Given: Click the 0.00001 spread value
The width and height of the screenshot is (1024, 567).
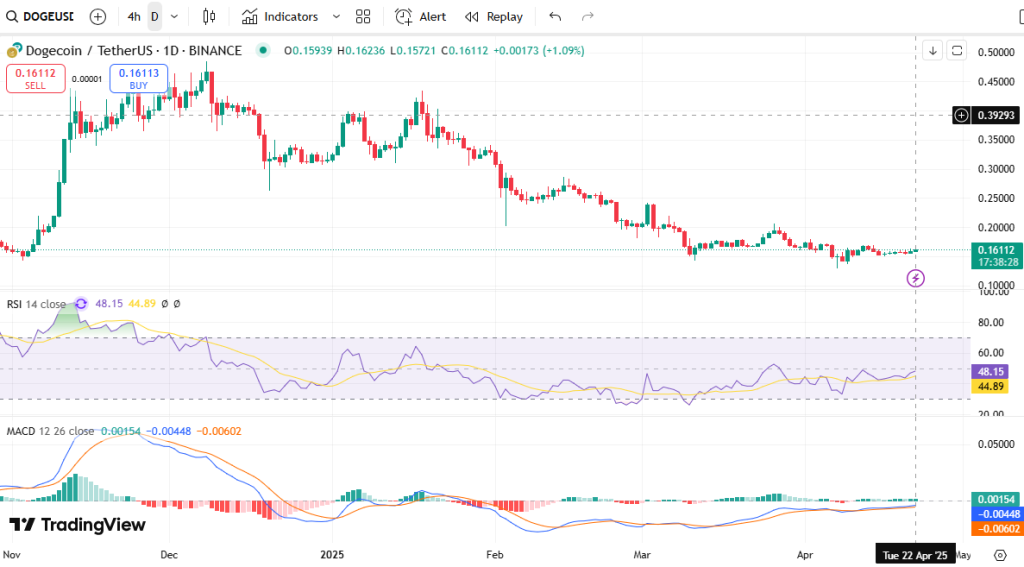Looking at the screenshot, I should [87, 79].
